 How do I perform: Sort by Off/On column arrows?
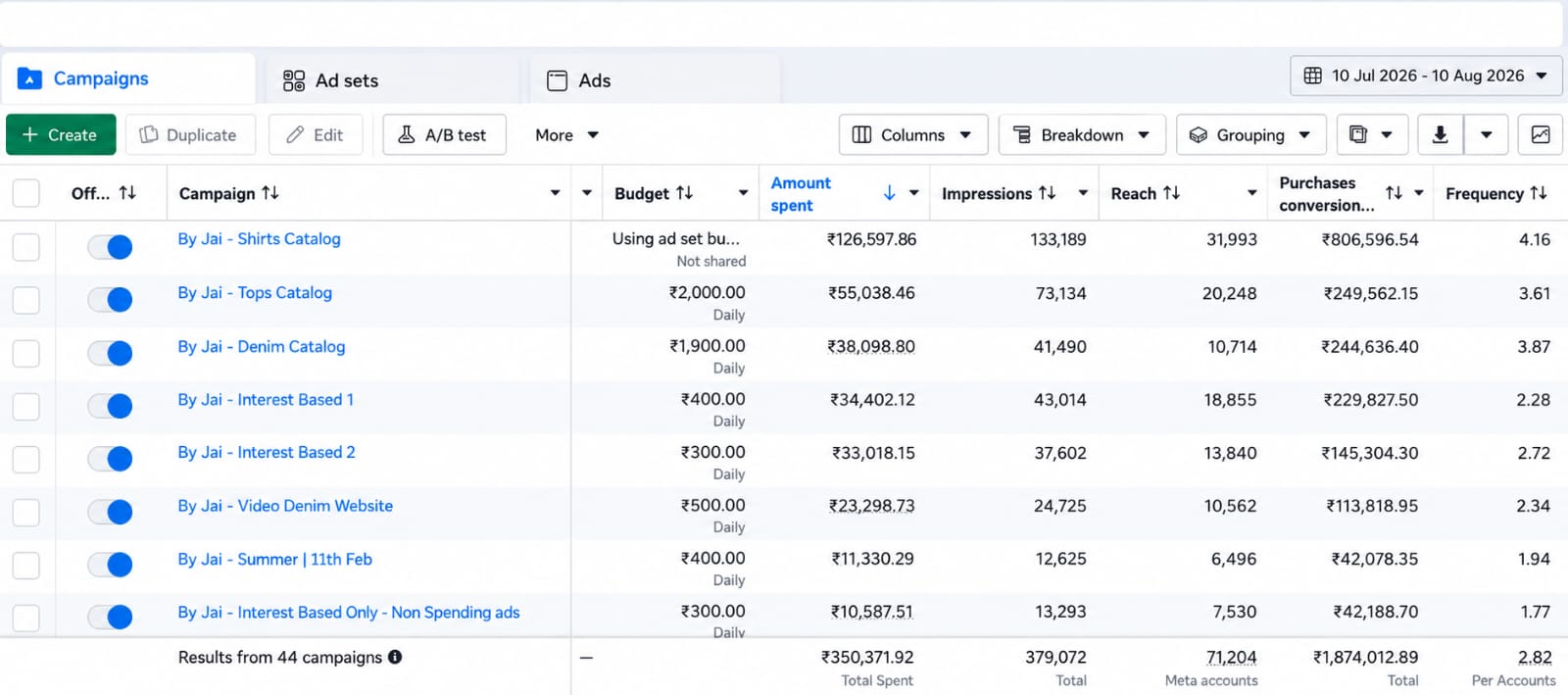(x=127, y=193)
